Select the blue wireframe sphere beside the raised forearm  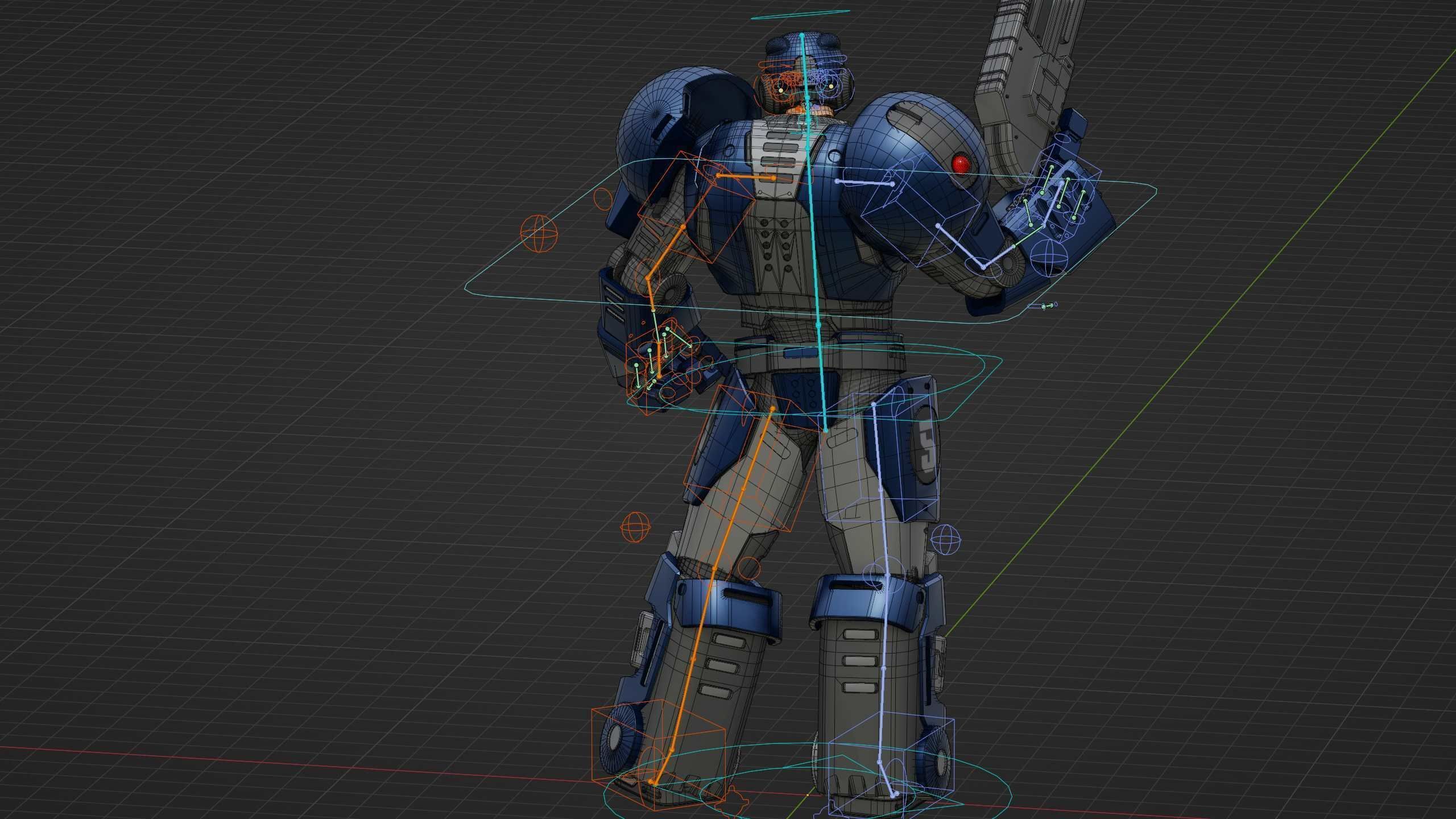(1049, 257)
